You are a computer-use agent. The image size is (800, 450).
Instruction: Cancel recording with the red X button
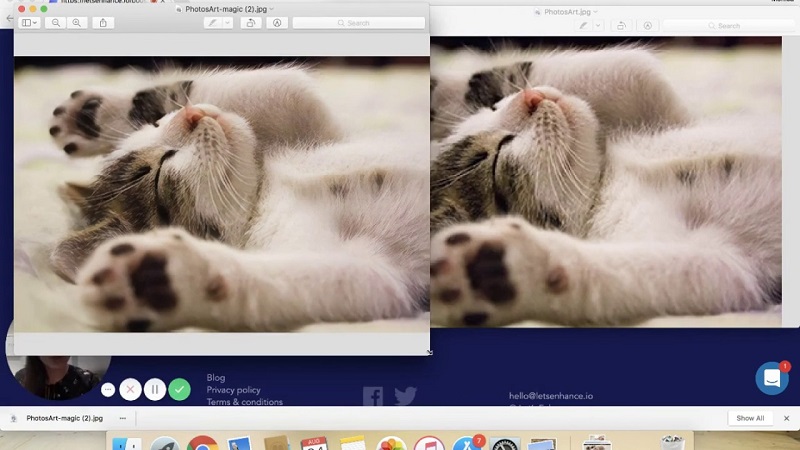(x=130, y=390)
